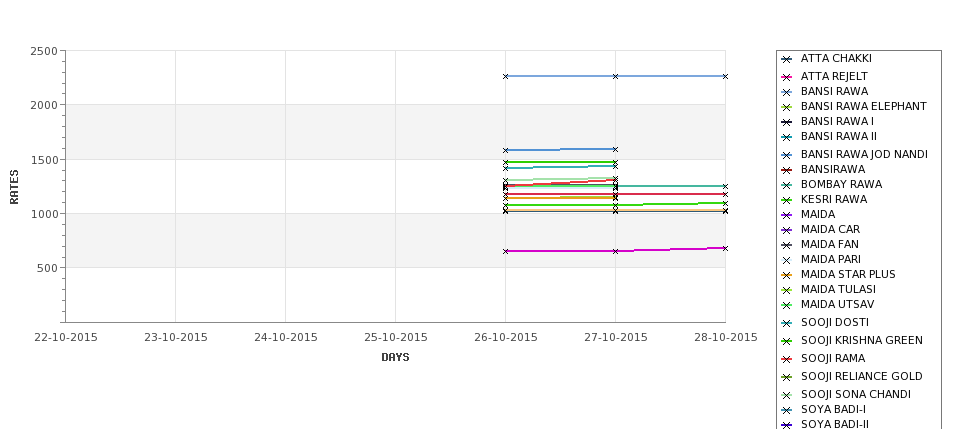The height and width of the screenshot is (429, 975).
Task: Click the top blue line's 28-10-2015 data point
Action: pos(725,76)
